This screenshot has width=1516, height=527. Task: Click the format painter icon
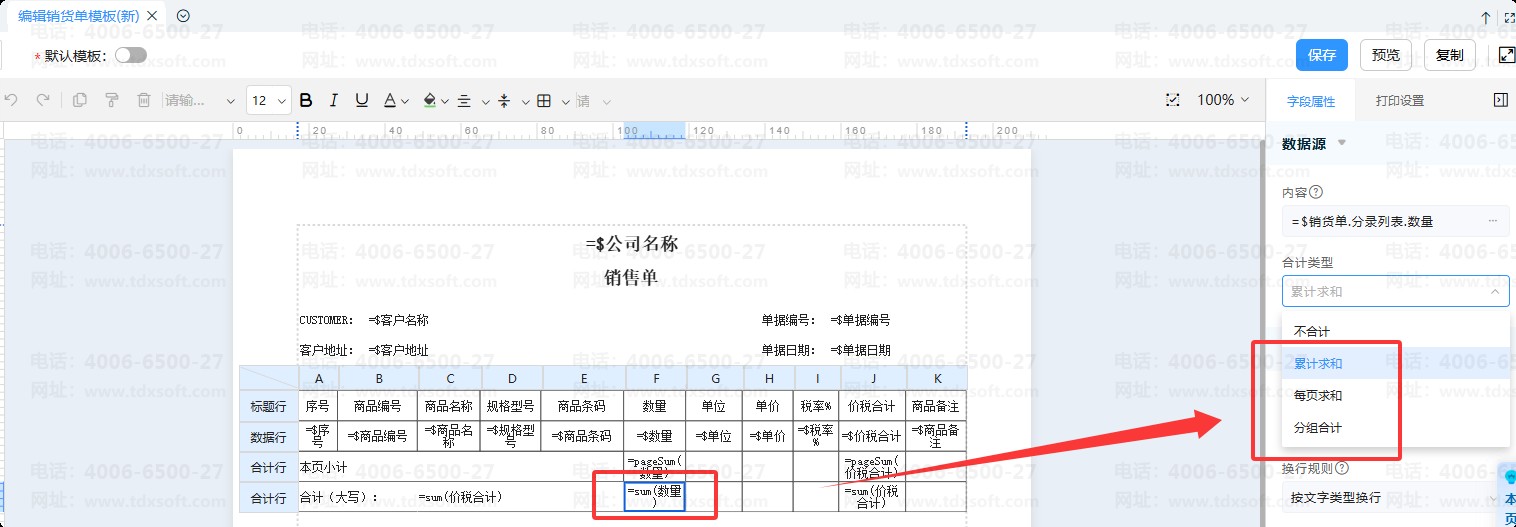[112, 100]
